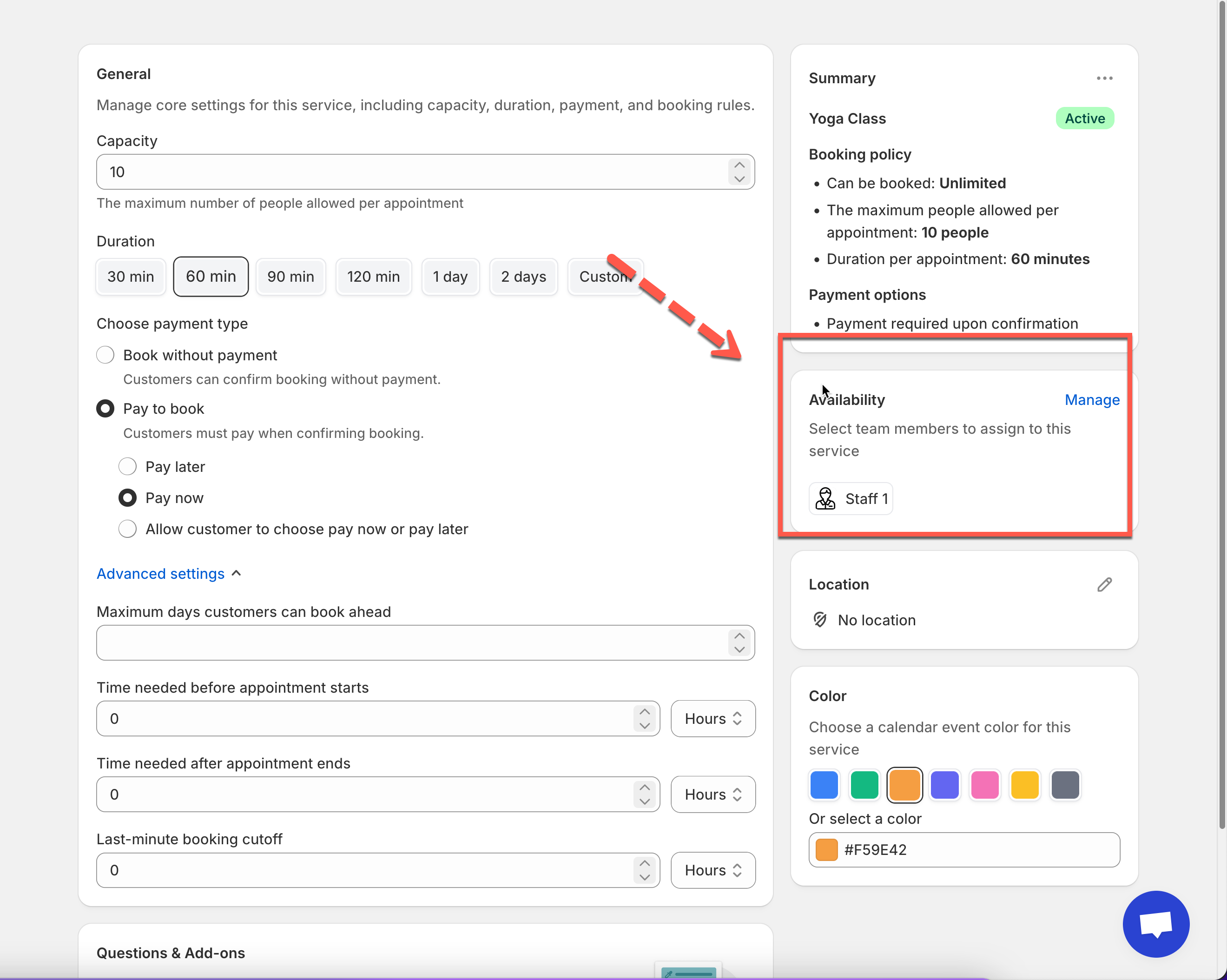Pick the green calendar color swatch
Screen dimensions: 1227x980
(x=864, y=785)
